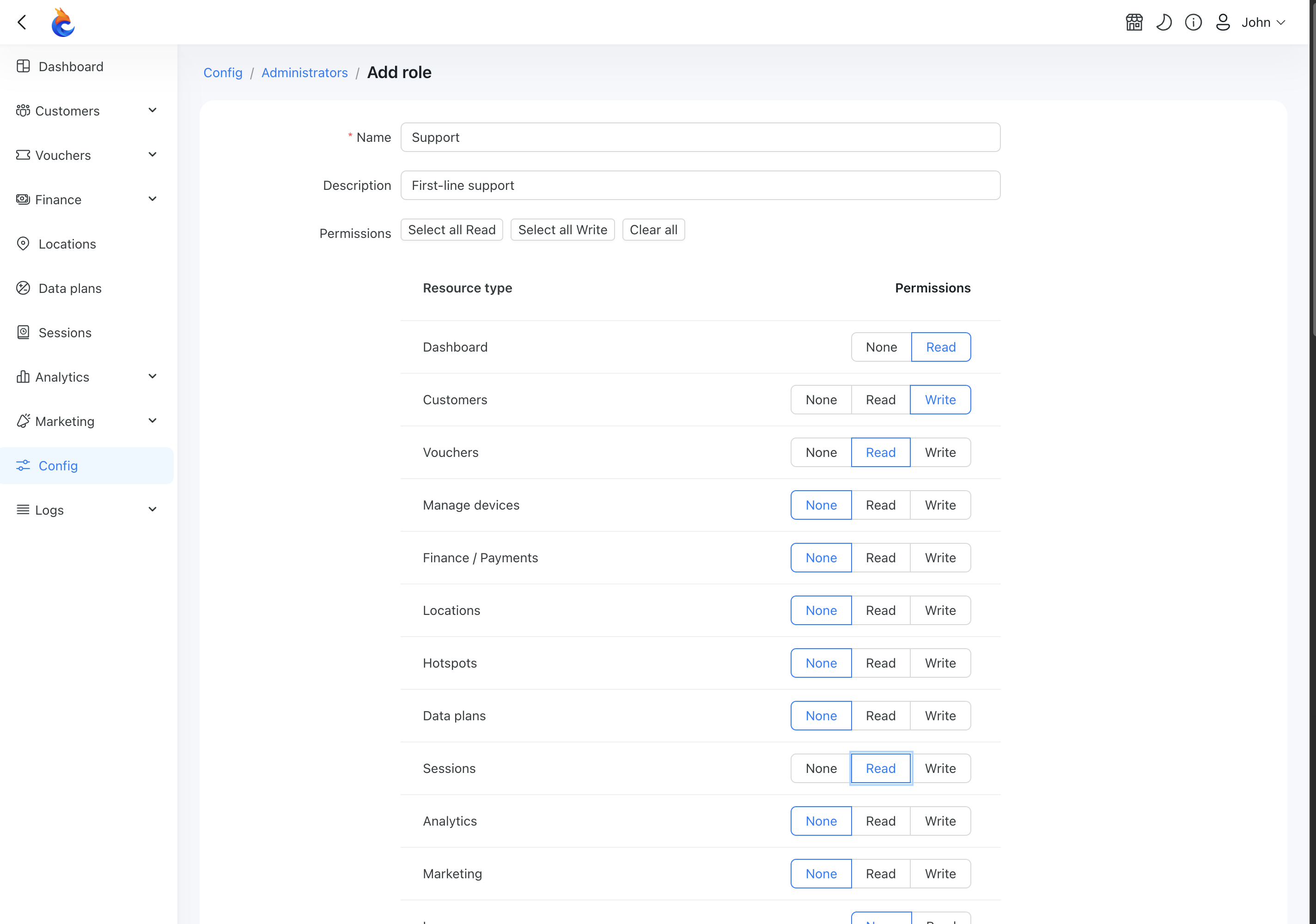Set Vouchers permission to Write
This screenshot has width=1316, height=924.
point(940,452)
